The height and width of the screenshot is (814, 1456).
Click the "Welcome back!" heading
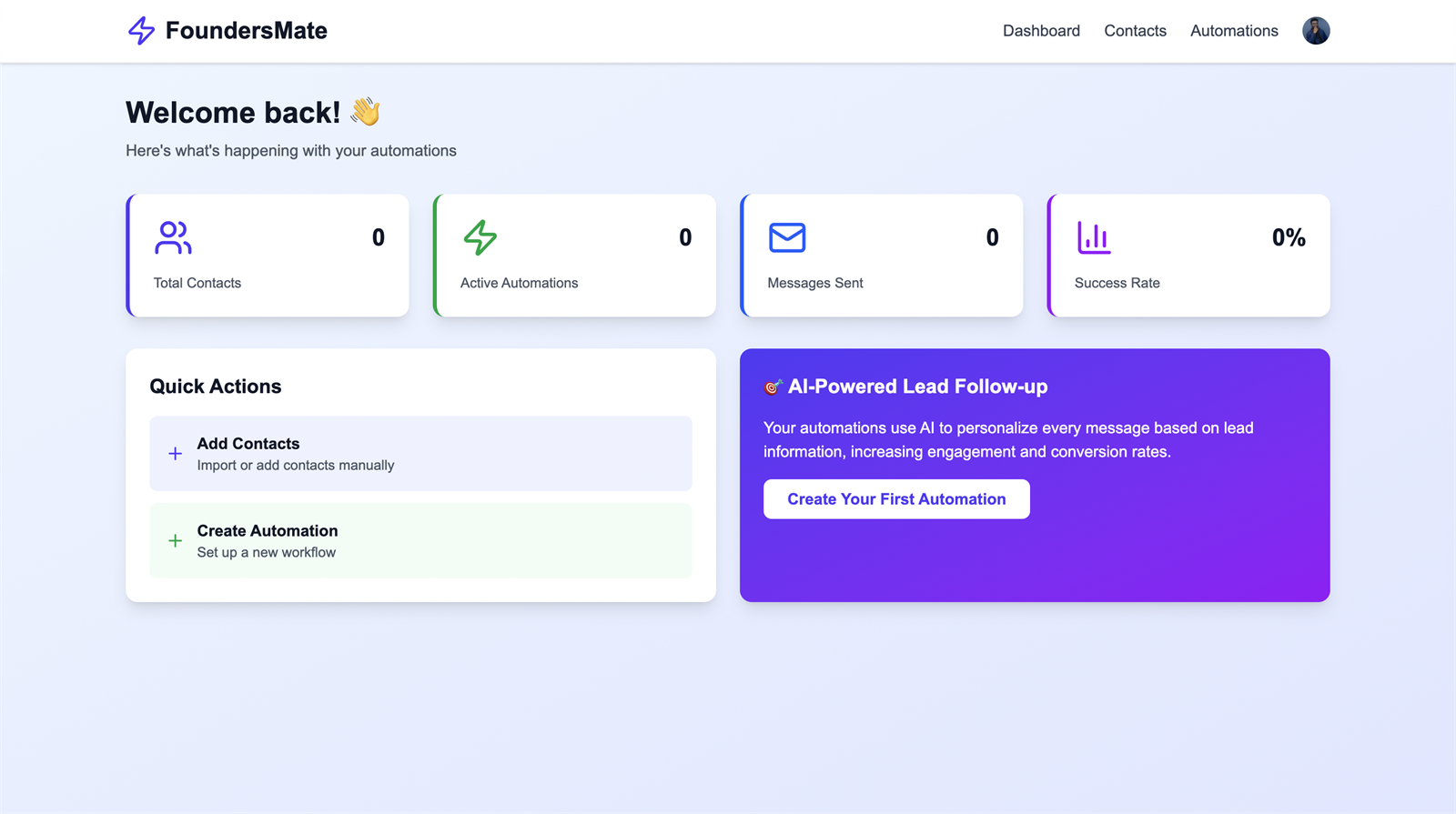233,113
